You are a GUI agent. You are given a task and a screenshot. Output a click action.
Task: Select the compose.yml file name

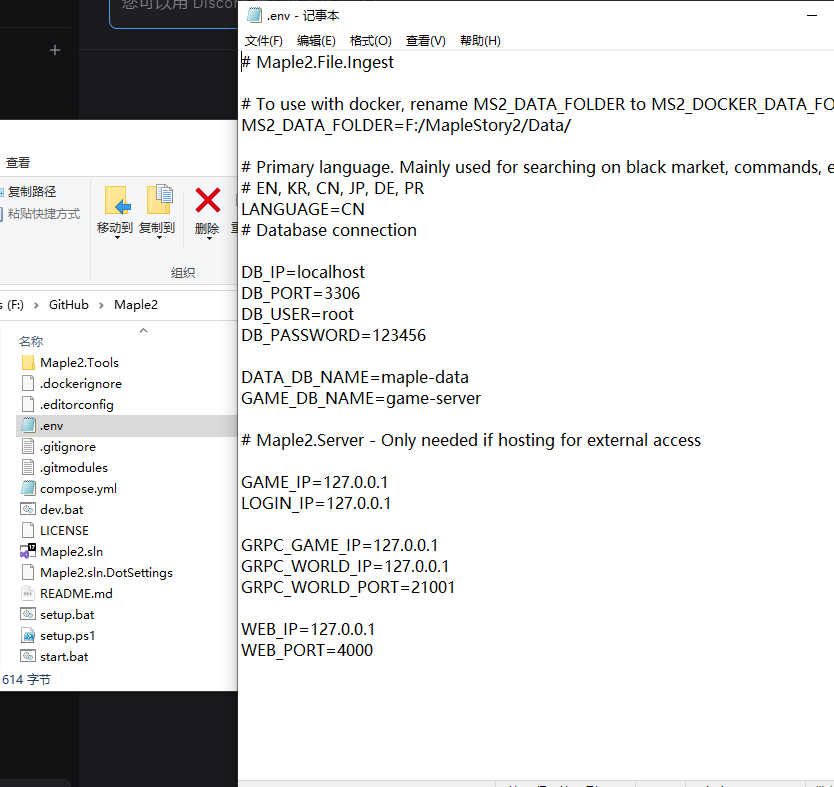coord(78,489)
